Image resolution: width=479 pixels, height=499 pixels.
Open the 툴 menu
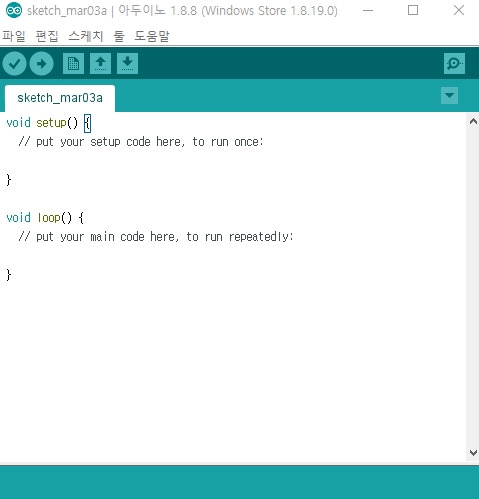[119, 36]
